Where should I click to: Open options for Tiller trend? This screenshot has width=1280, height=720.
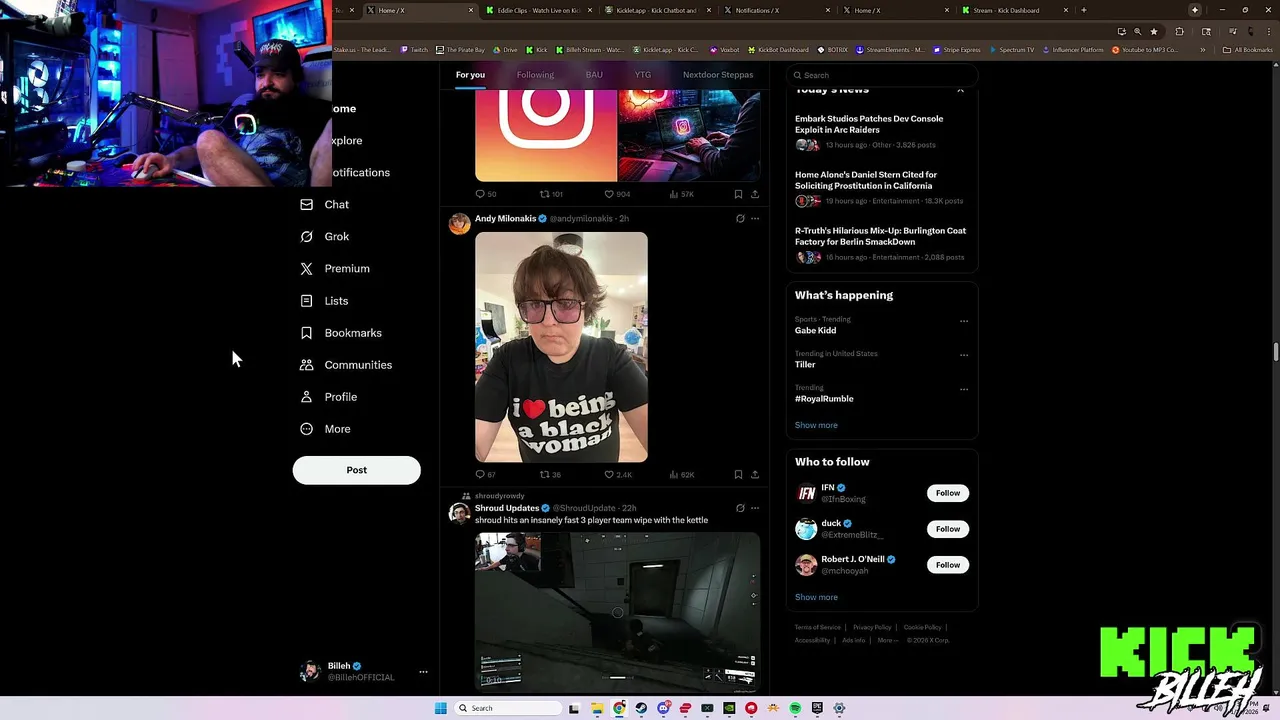964,355
